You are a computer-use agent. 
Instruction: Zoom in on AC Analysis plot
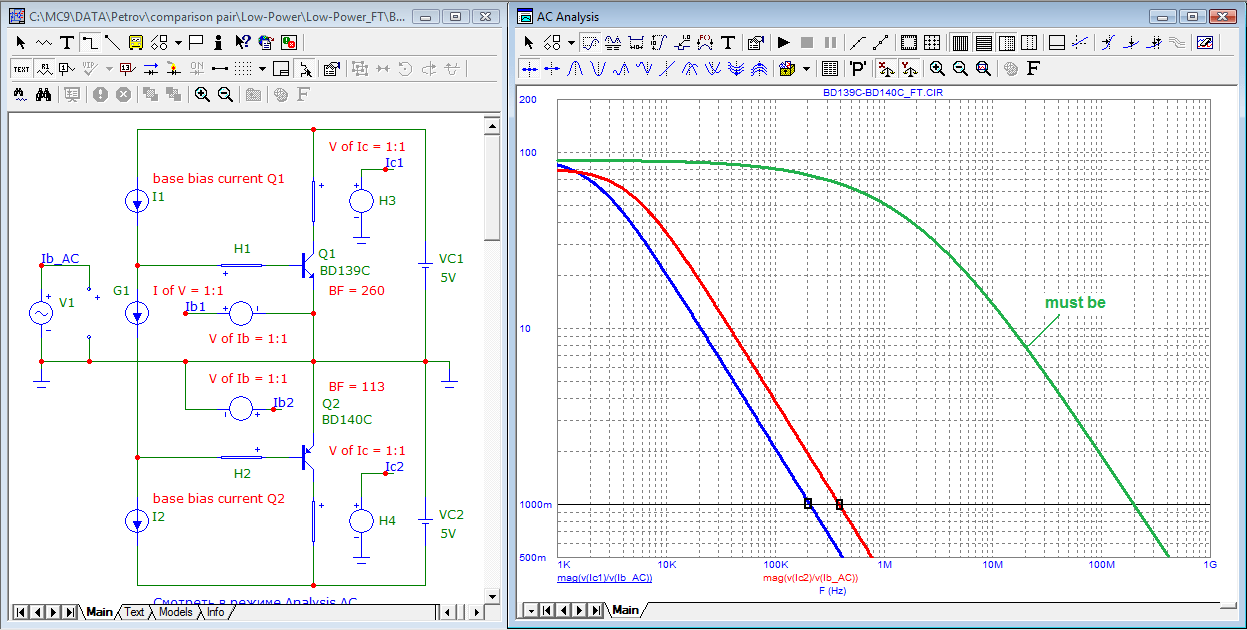(x=937, y=68)
